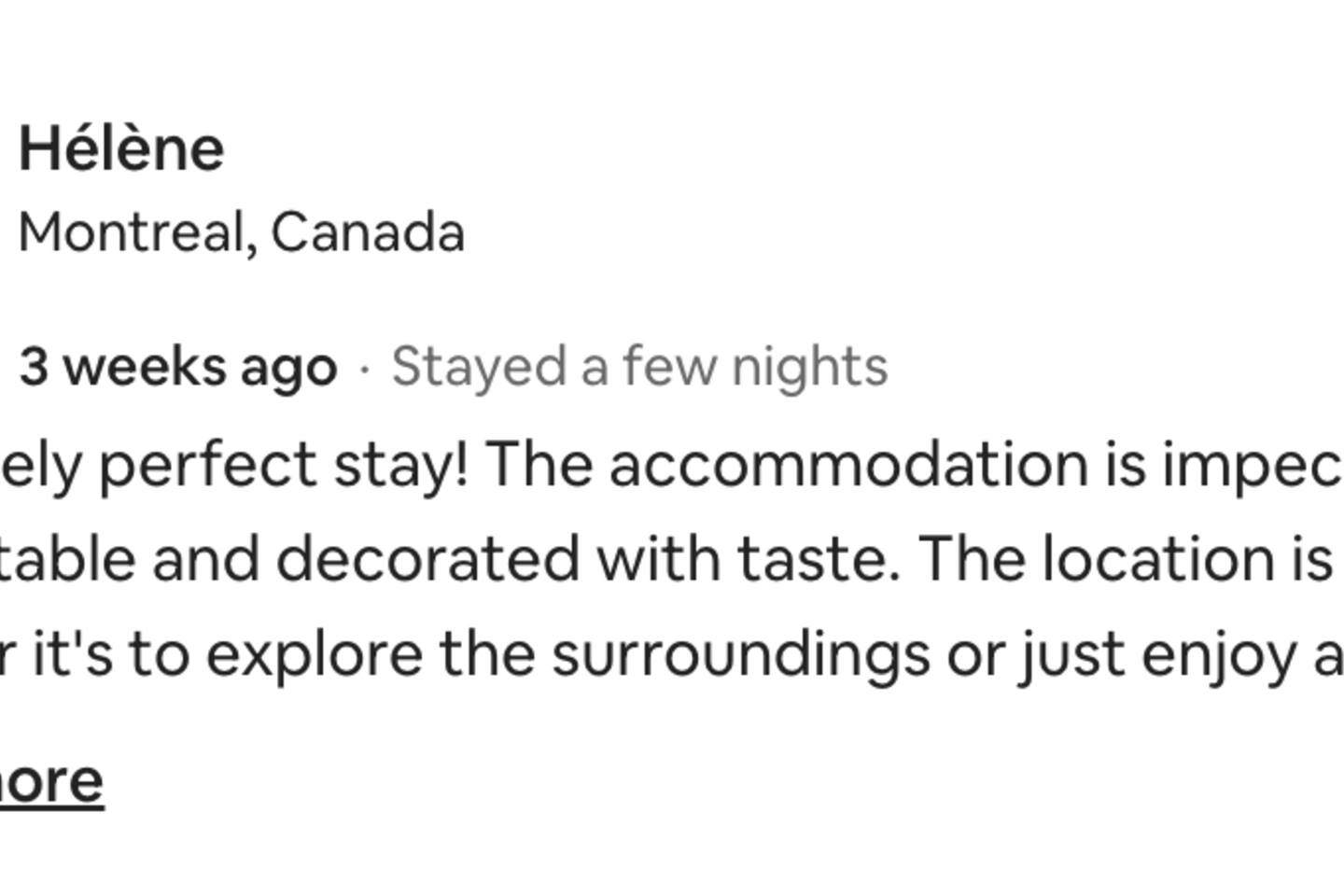
Task: Click the dot separator after "3 weeks ago"
Action: pyautogui.click(x=364, y=370)
